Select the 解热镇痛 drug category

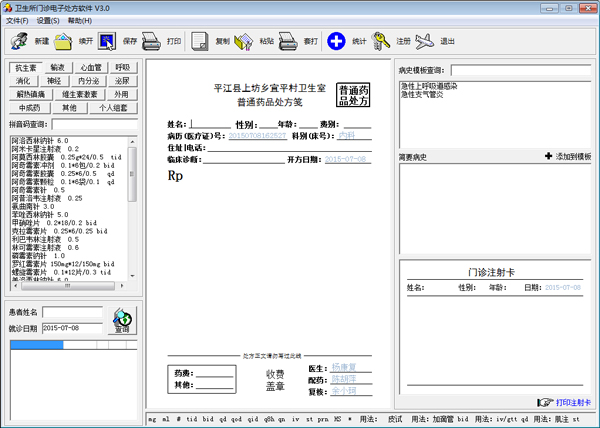click(31, 94)
